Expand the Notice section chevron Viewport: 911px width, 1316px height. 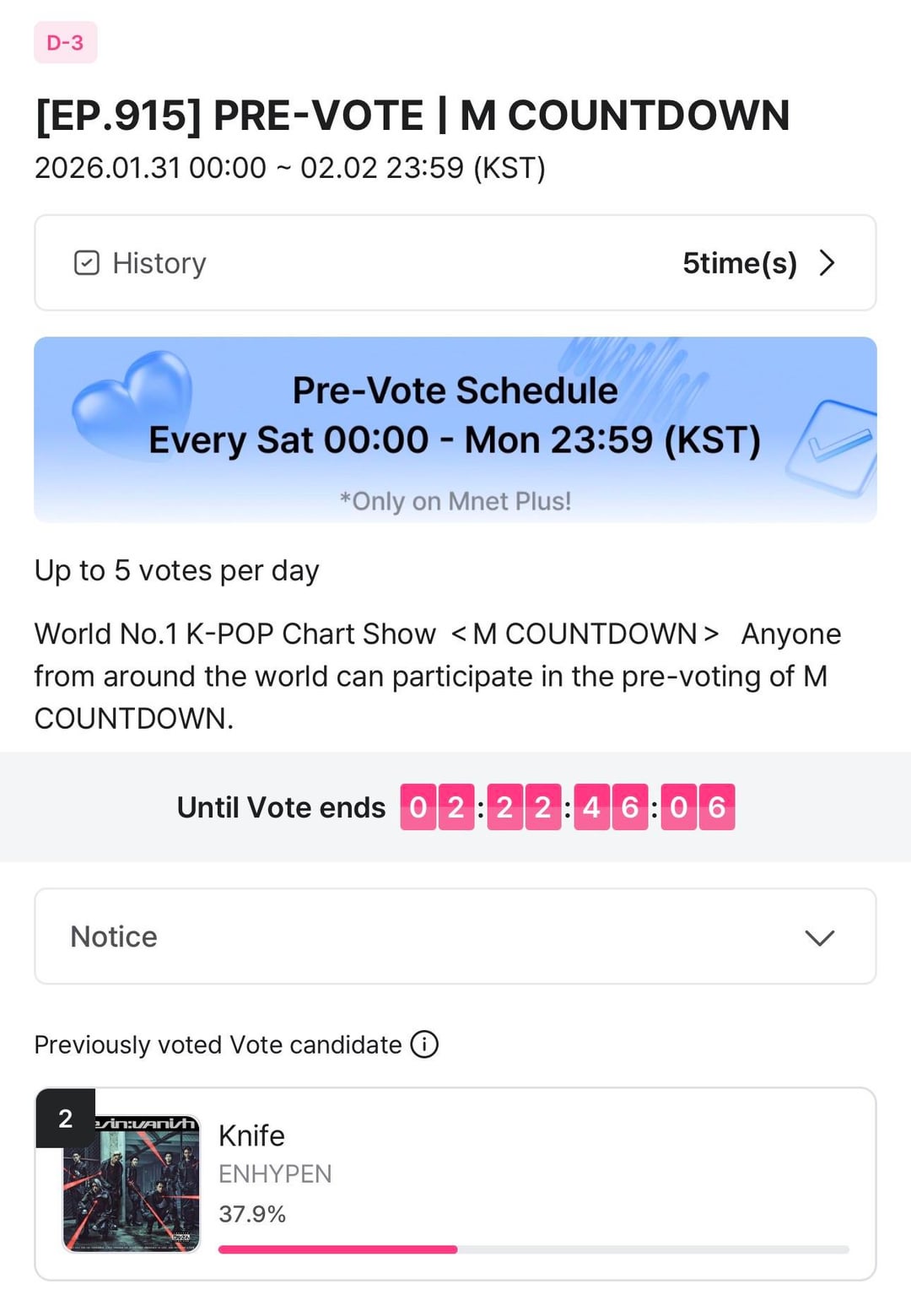point(819,937)
